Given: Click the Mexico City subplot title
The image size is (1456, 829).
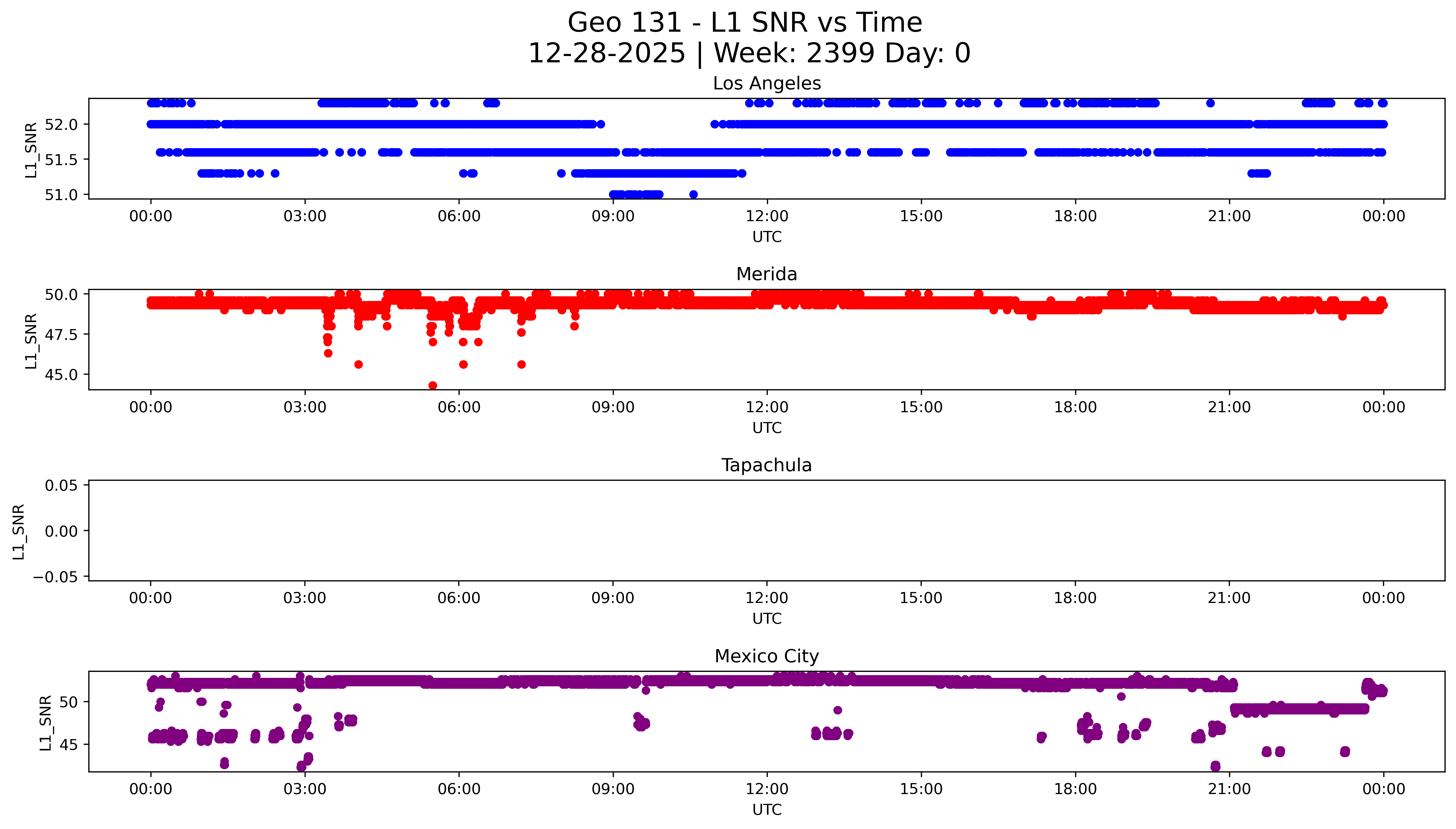Looking at the screenshot, I should (766, 656).
